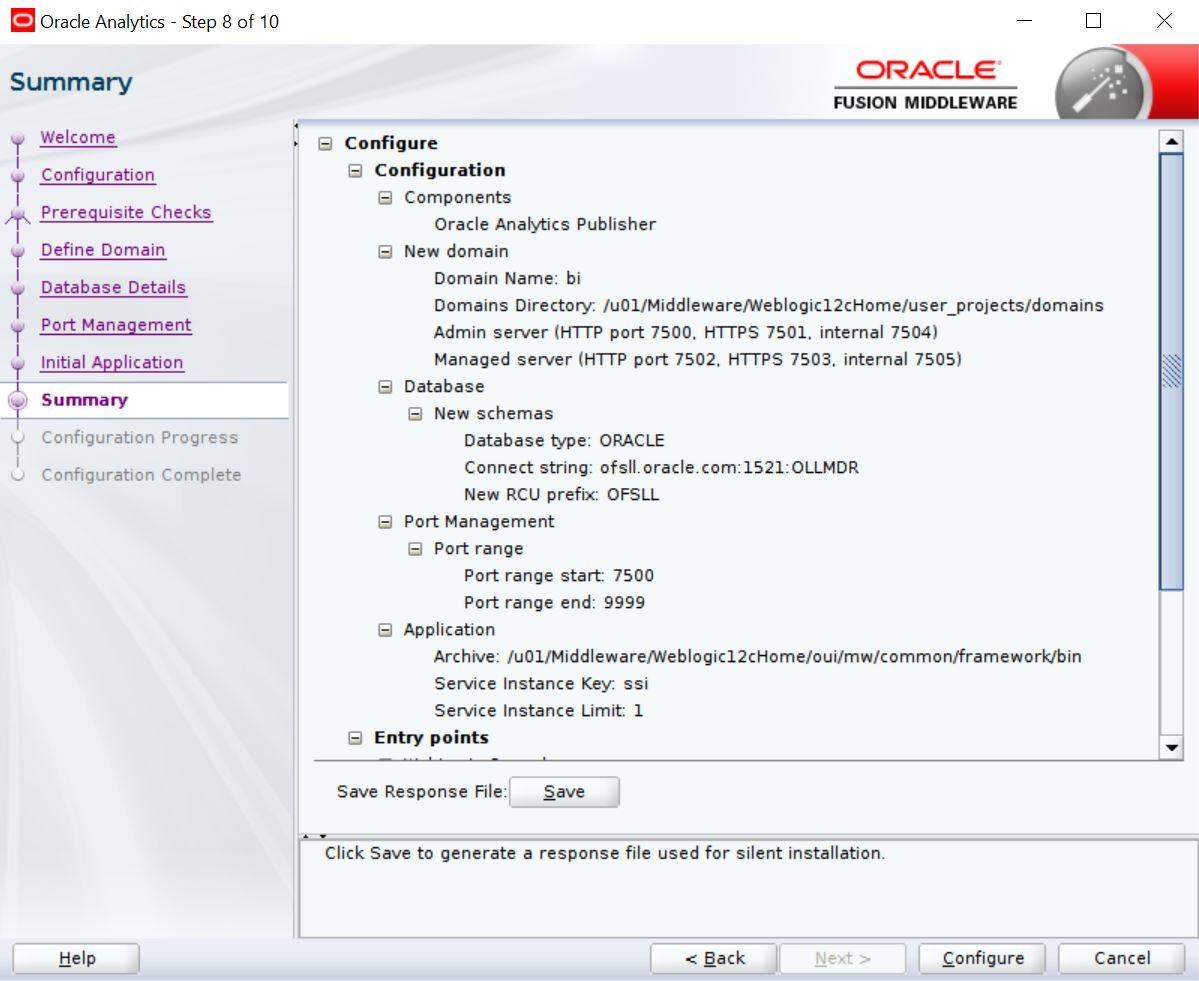Go to Port Management step
1199x981 pixels.
pos(116,325)
